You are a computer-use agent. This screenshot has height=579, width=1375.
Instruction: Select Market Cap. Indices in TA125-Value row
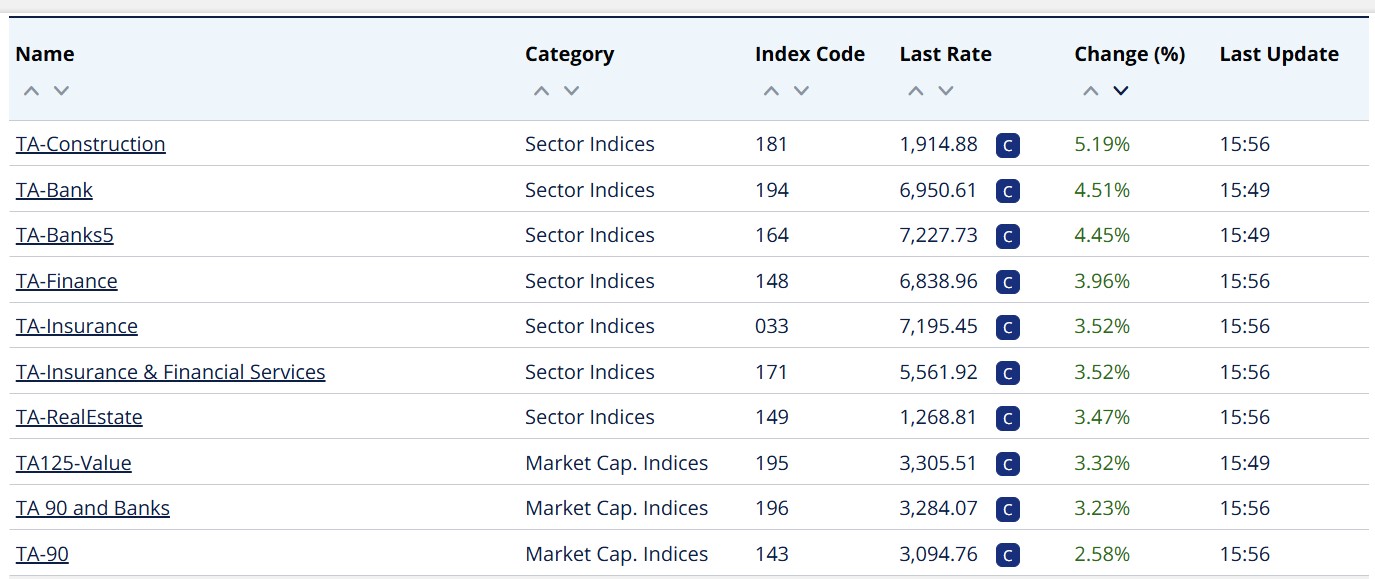617,463
